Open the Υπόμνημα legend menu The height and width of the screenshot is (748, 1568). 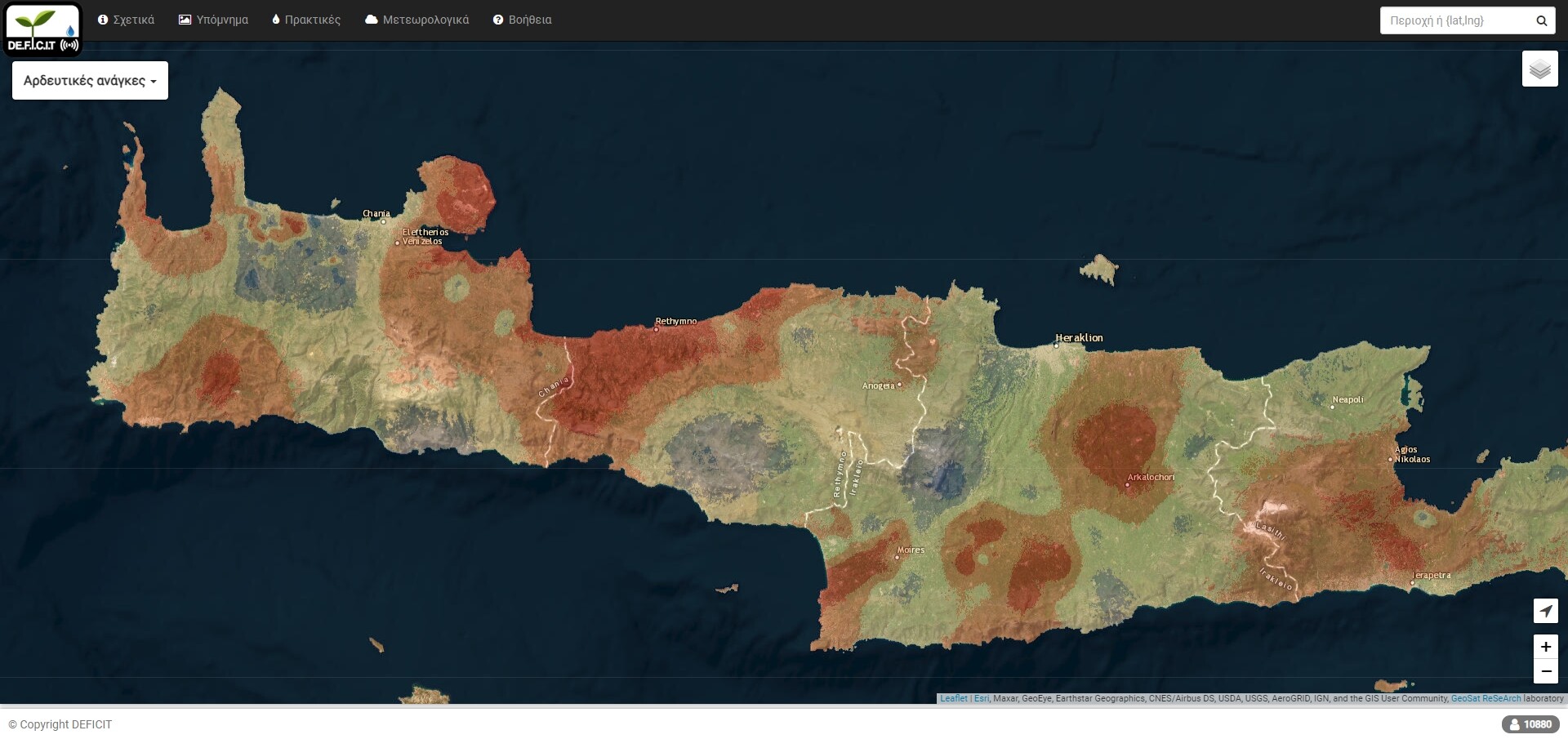213,20
